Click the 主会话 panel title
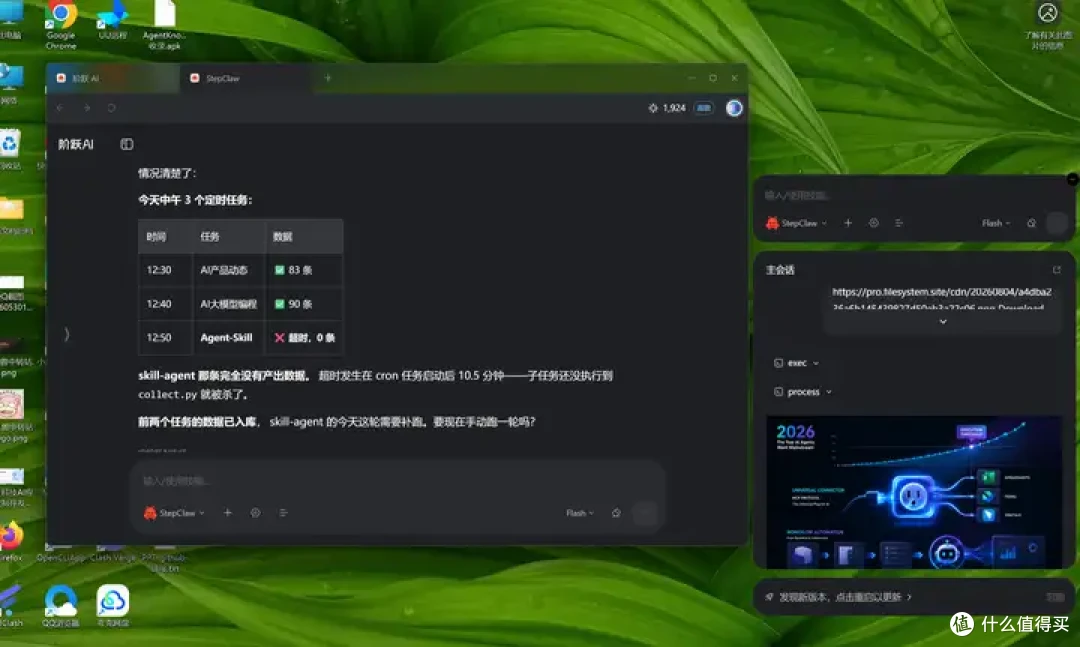Viewport: 1080px width, 647px height. coord(780,270)
